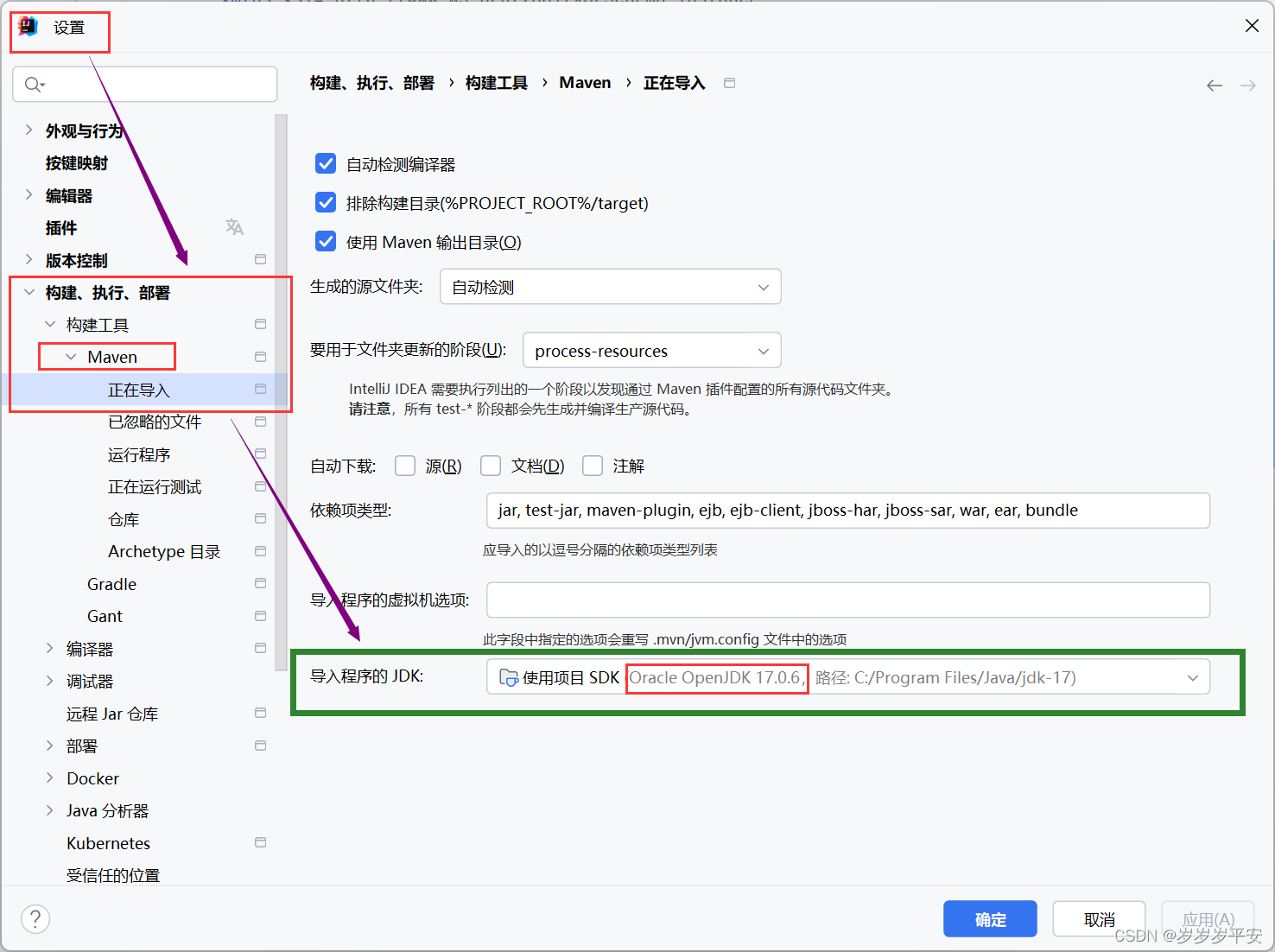
Task: Toggle 自动检测编译器 checkbox
Action: (326, 163)
